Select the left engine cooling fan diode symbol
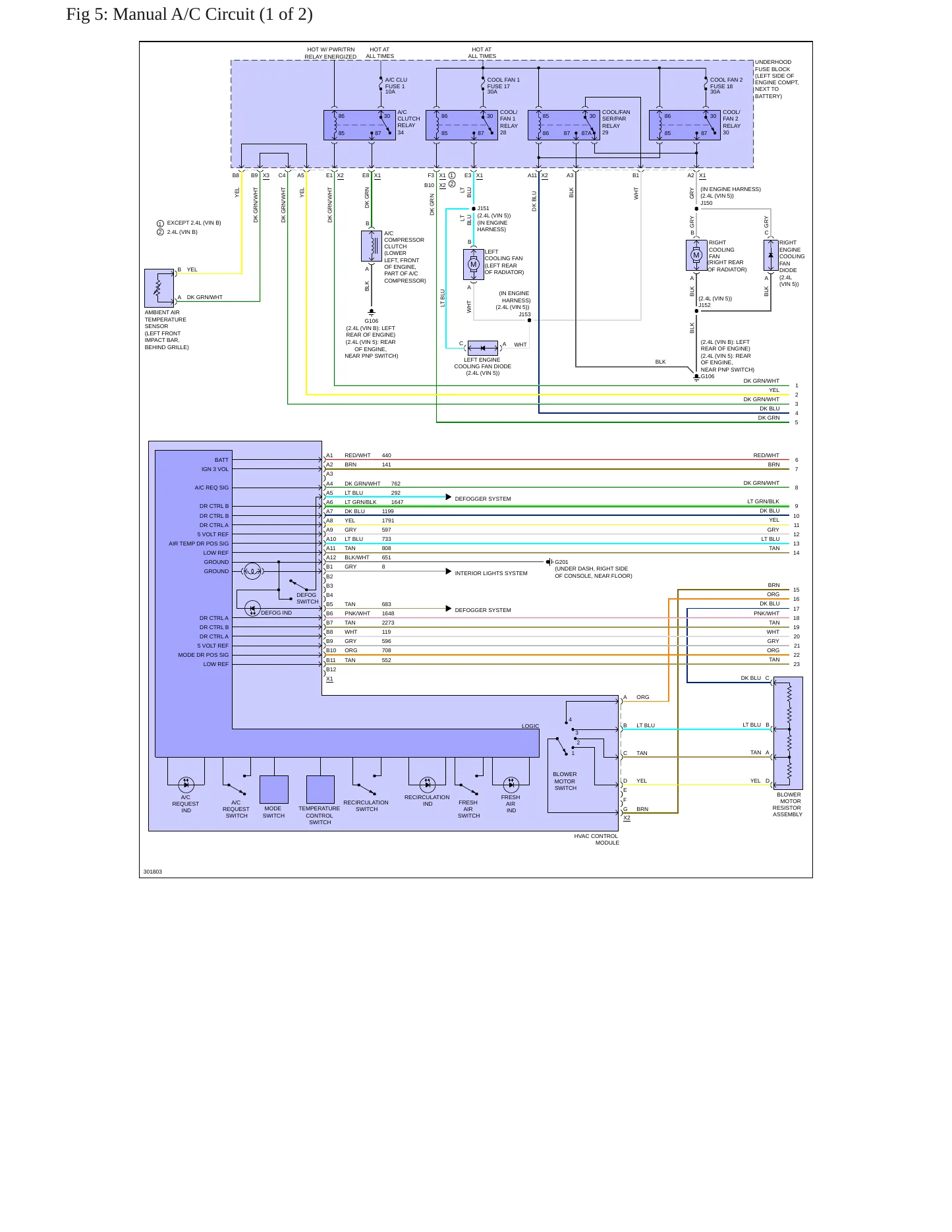The height and width of the screenshot is (1232, 952). tap(482, 348)
